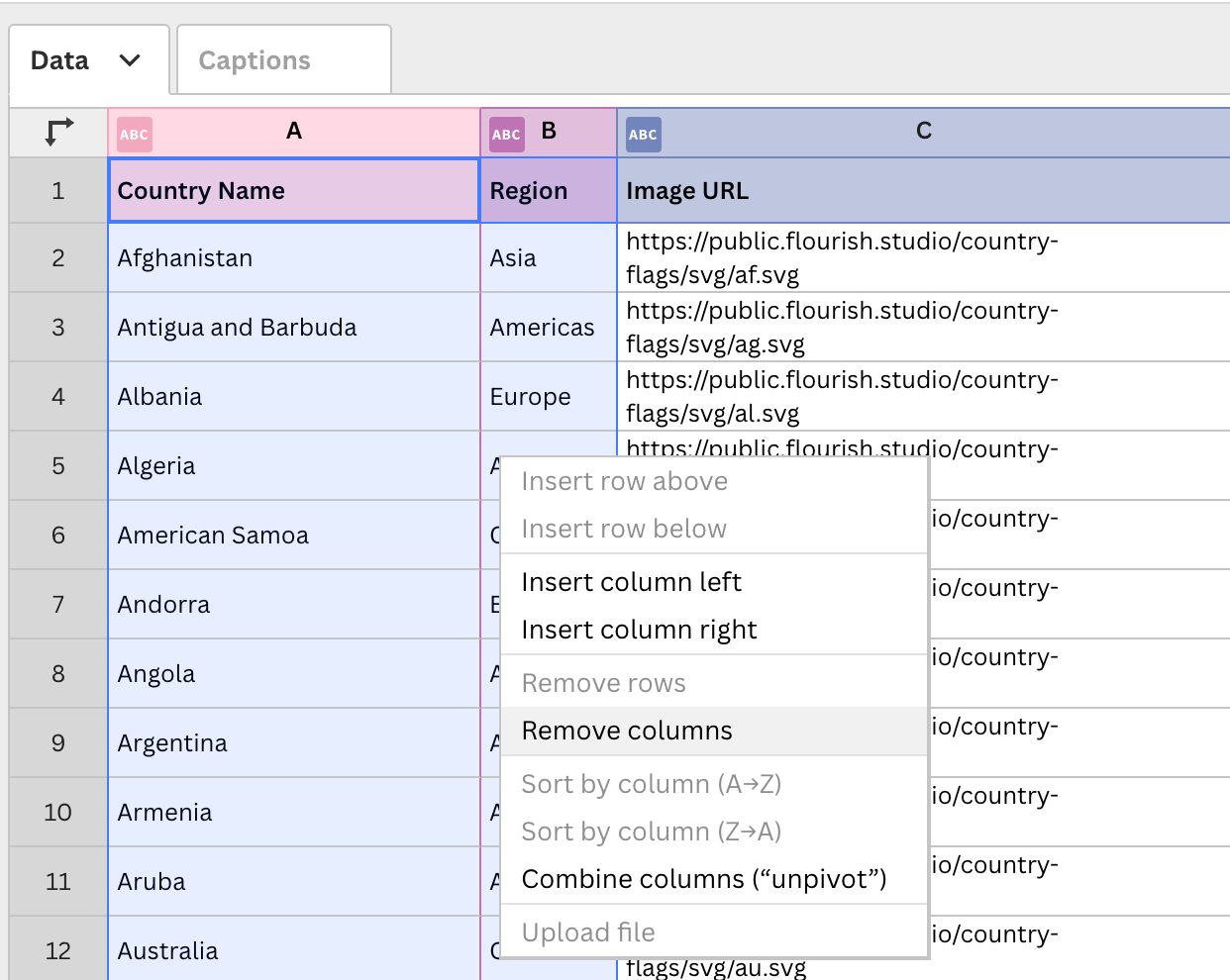The image size is (1230, 980).
Task: Choose Insert column right from the context menu
Action: (x=639, y=629)
